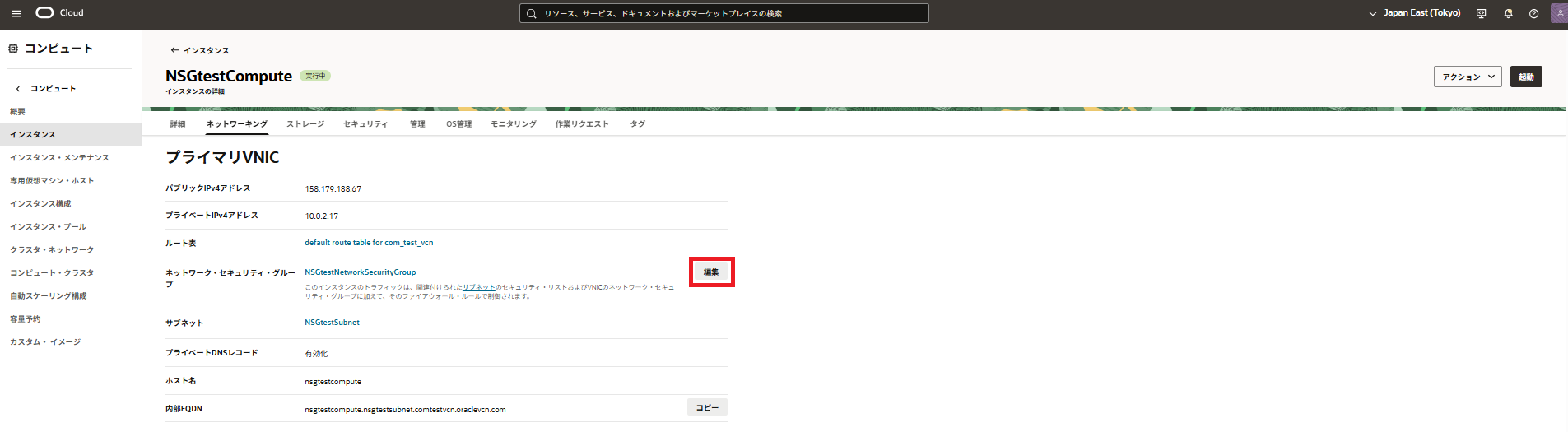Open the hamburger navigation menu
Viewport: 1568px width, 432px height.
tap(16, 13)
